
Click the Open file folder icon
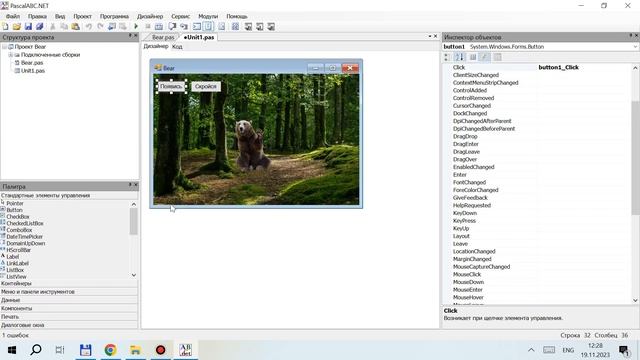(x=16, y=27)
